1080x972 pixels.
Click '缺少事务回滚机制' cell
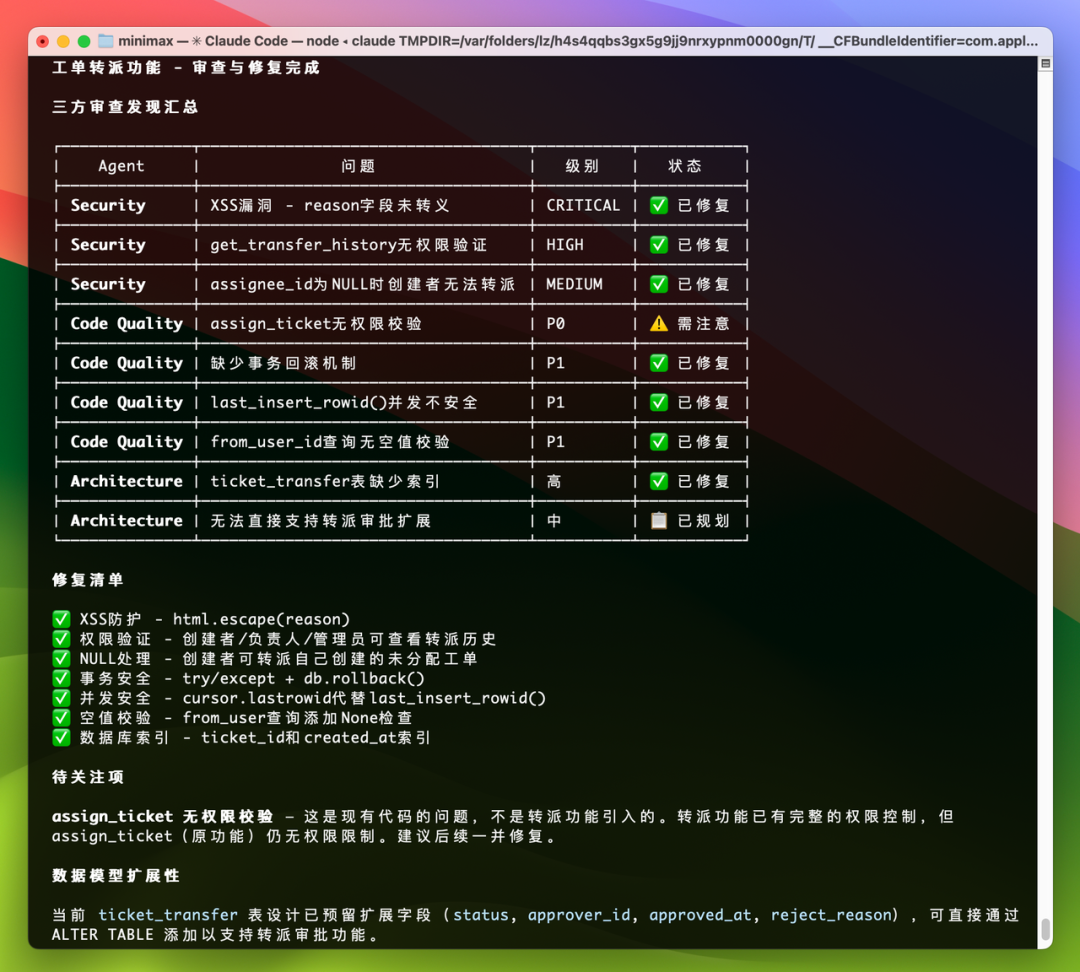tap(283, 362)
